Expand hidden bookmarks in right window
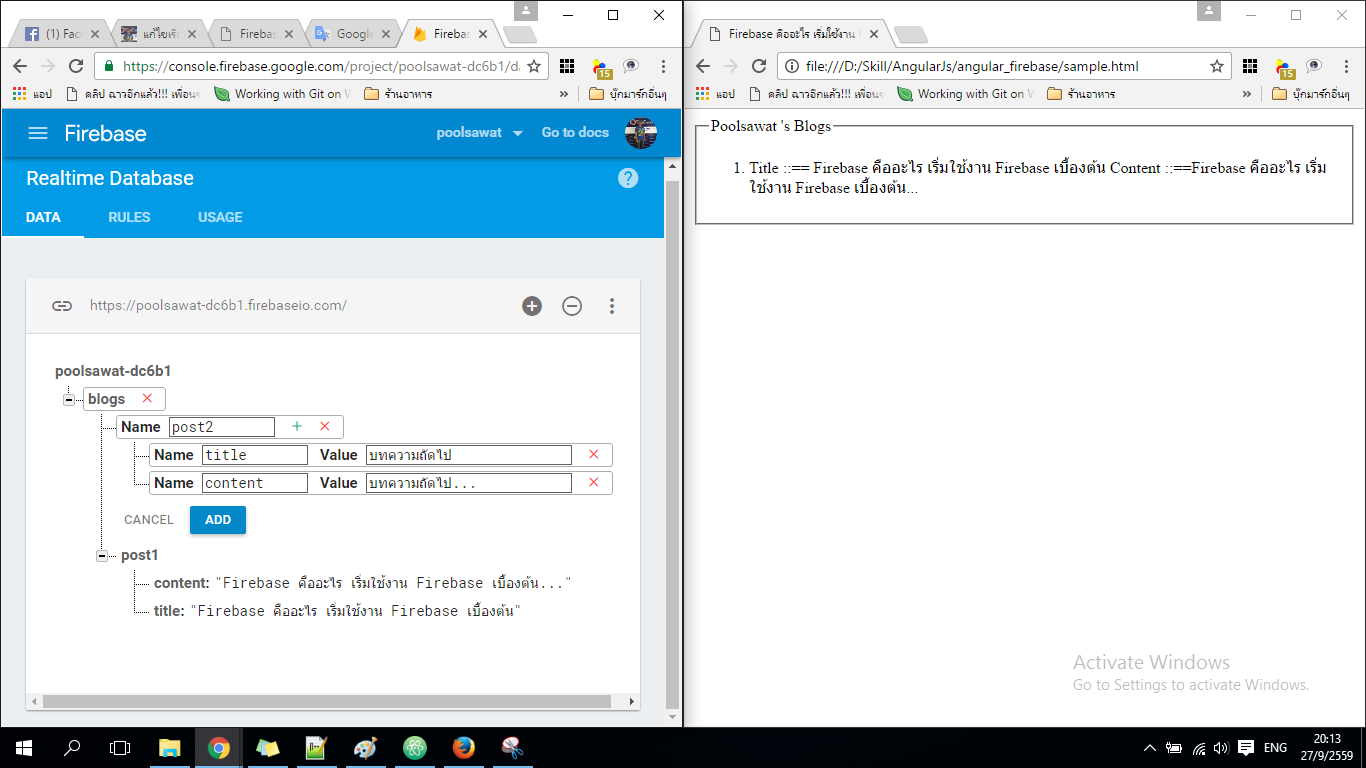Viewport: 1366px width, 768px height. pos(1246,94)
